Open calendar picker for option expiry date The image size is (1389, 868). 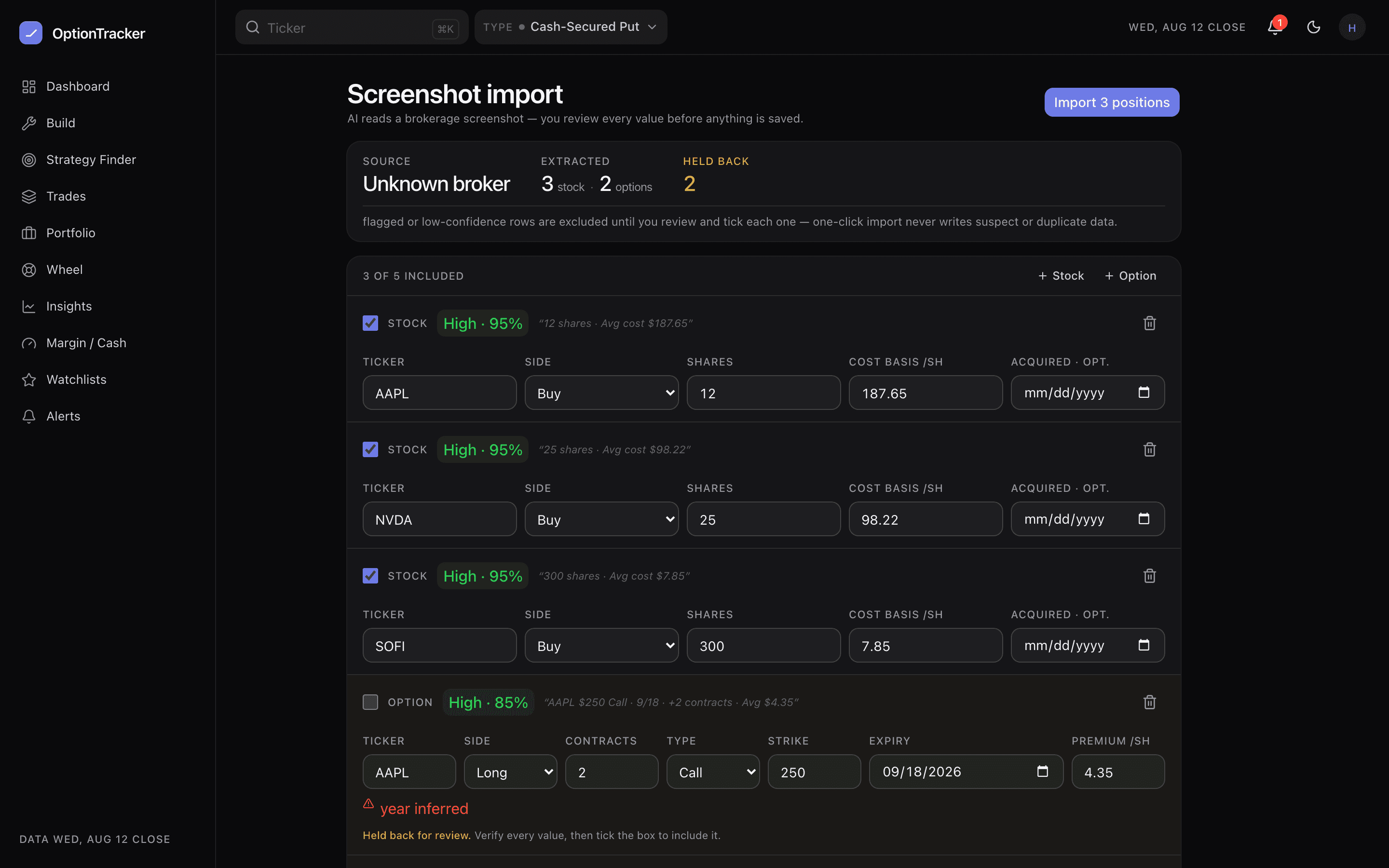tap(1043, 771)
